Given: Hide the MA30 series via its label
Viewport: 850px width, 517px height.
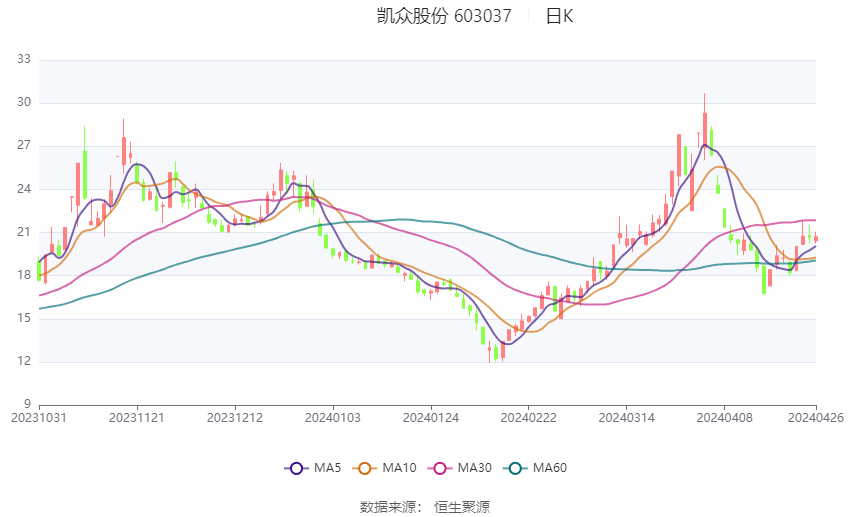Looking at the screenshot, I should pos(475,468).
